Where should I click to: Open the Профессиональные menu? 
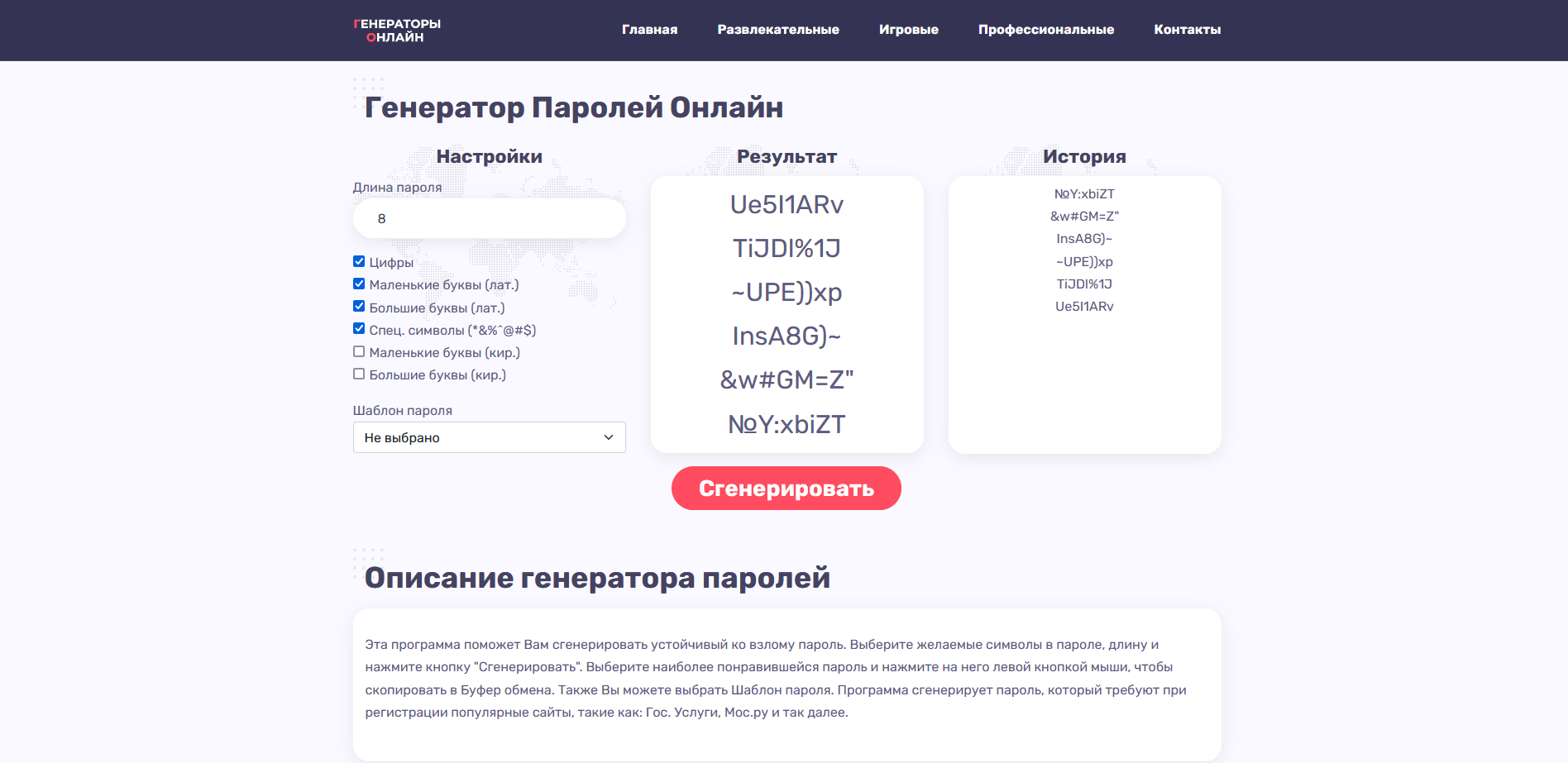1046,30
